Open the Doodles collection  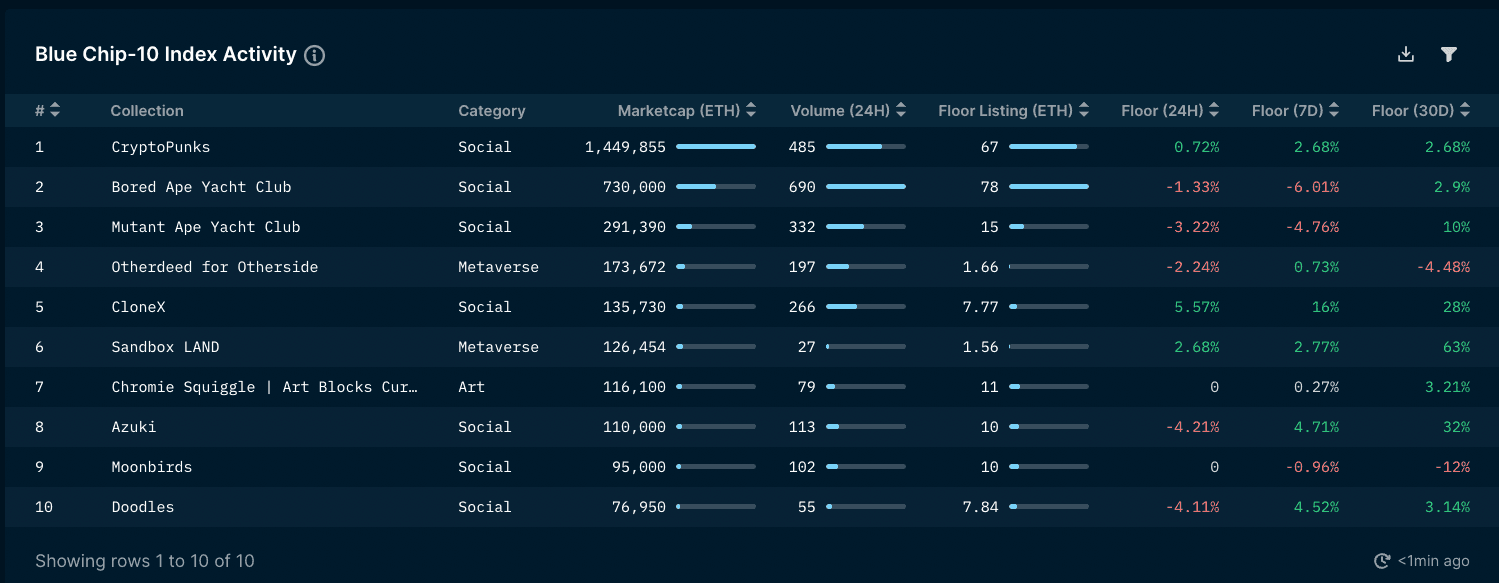(143, 507)
